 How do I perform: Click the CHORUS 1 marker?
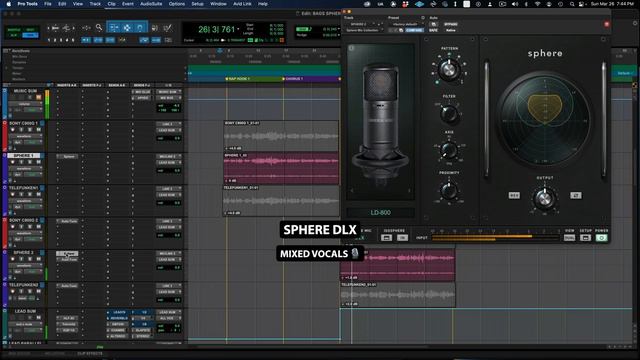click(293, 78)
